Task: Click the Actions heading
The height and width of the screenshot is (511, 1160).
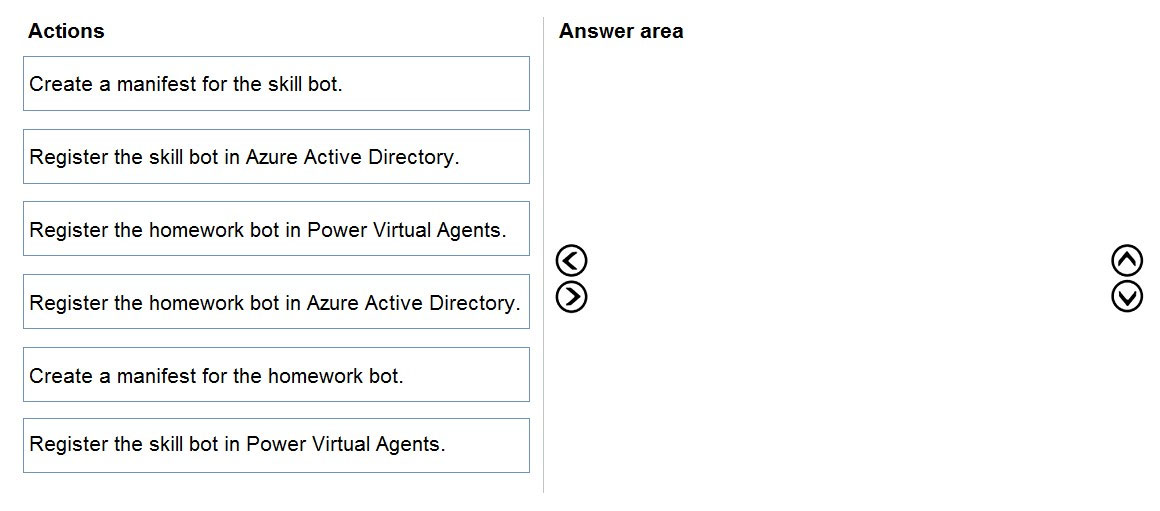Action: coord(66,31)
